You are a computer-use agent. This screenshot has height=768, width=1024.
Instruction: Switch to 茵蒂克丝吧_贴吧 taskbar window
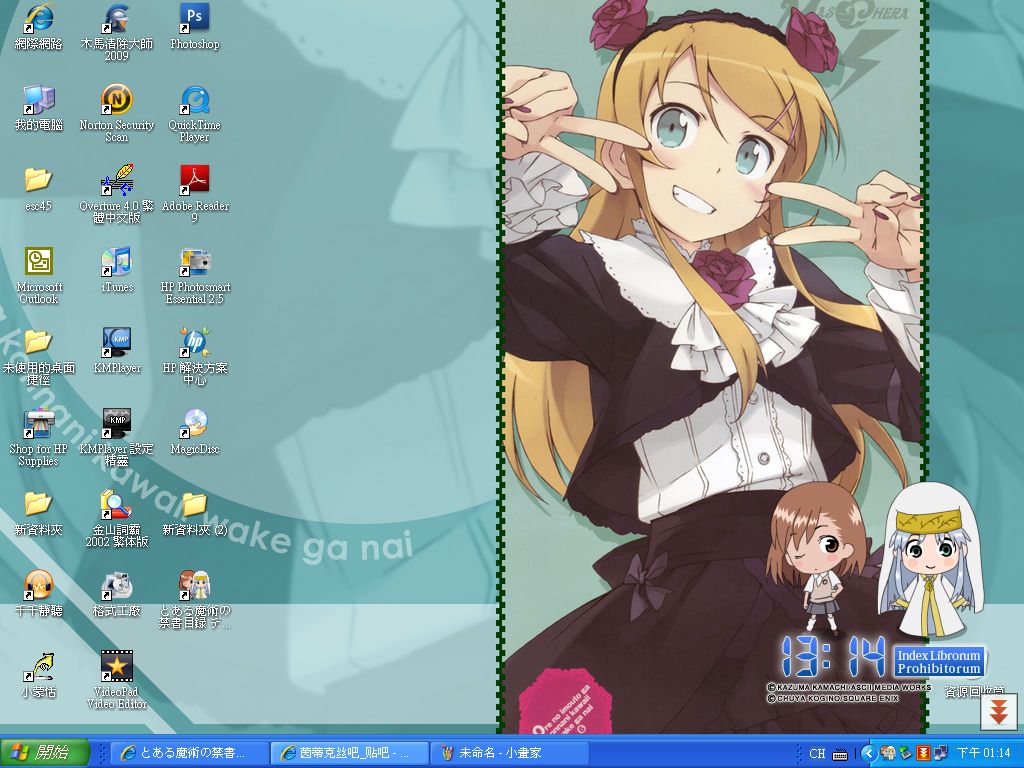tap(351, 753)
